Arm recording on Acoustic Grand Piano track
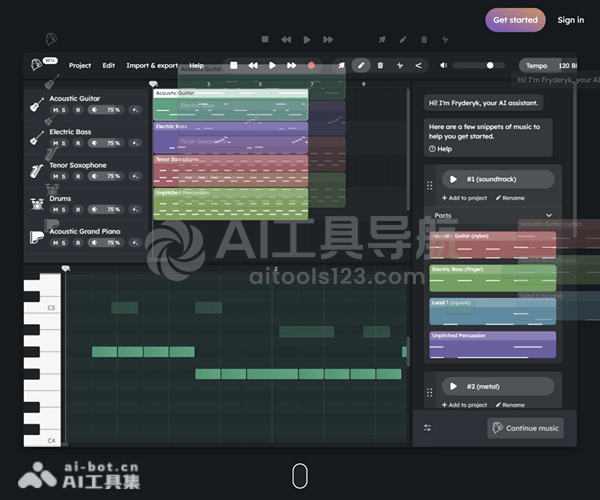This screenshot has height=500, width=600. [78, 243]
